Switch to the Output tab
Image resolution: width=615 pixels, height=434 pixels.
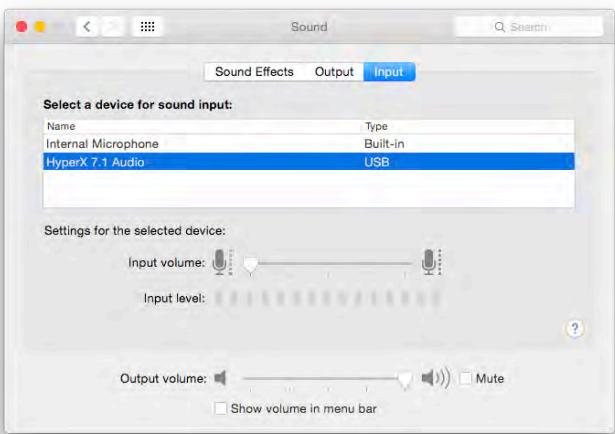coord(334,72)
